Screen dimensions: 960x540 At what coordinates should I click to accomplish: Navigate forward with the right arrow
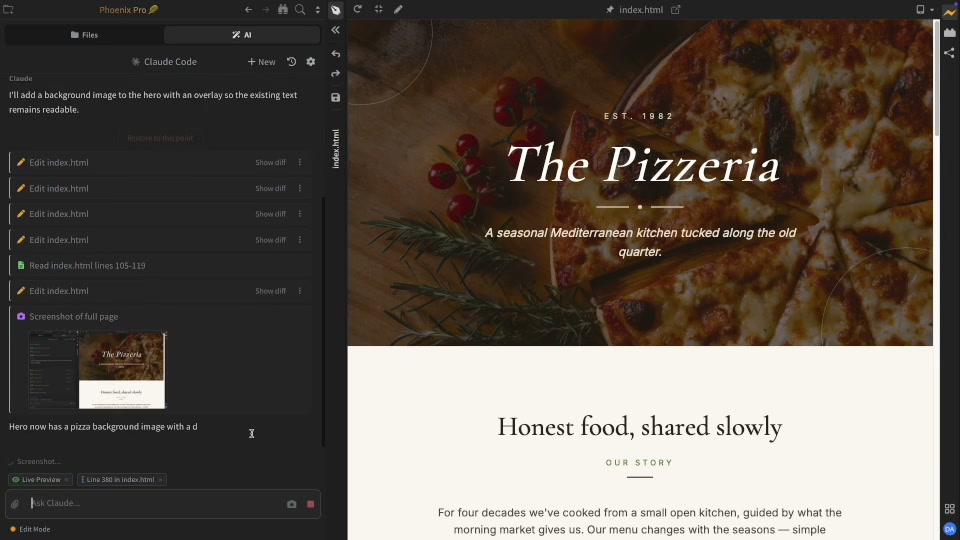click(266, 10)
